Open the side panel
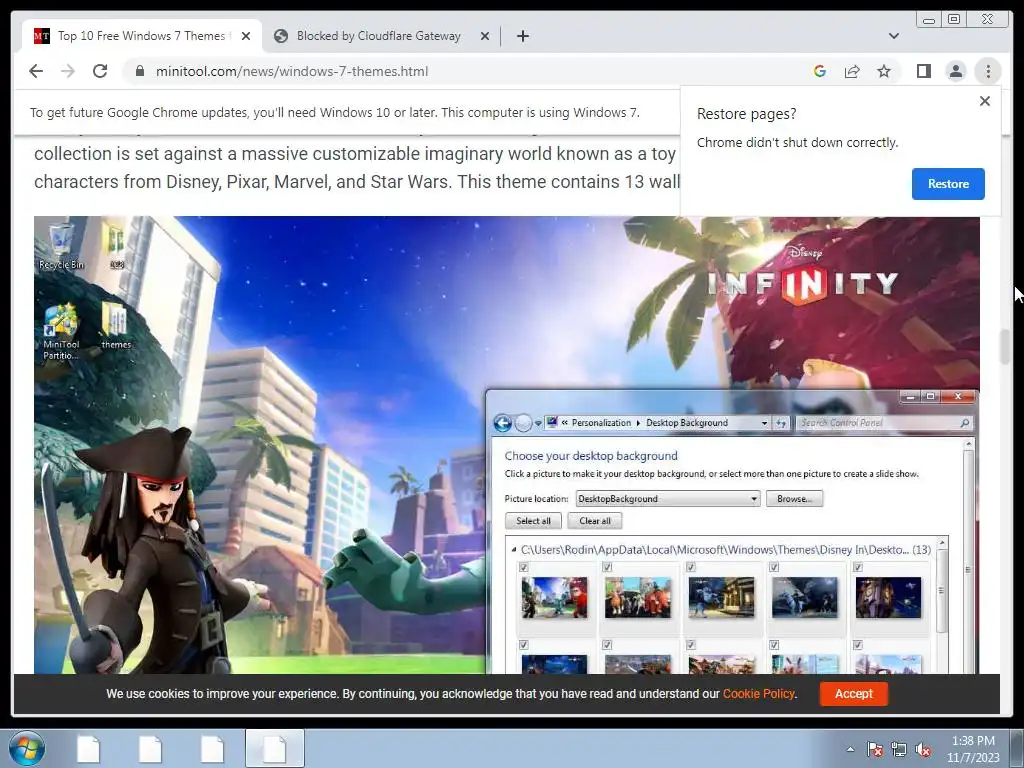 923,71
